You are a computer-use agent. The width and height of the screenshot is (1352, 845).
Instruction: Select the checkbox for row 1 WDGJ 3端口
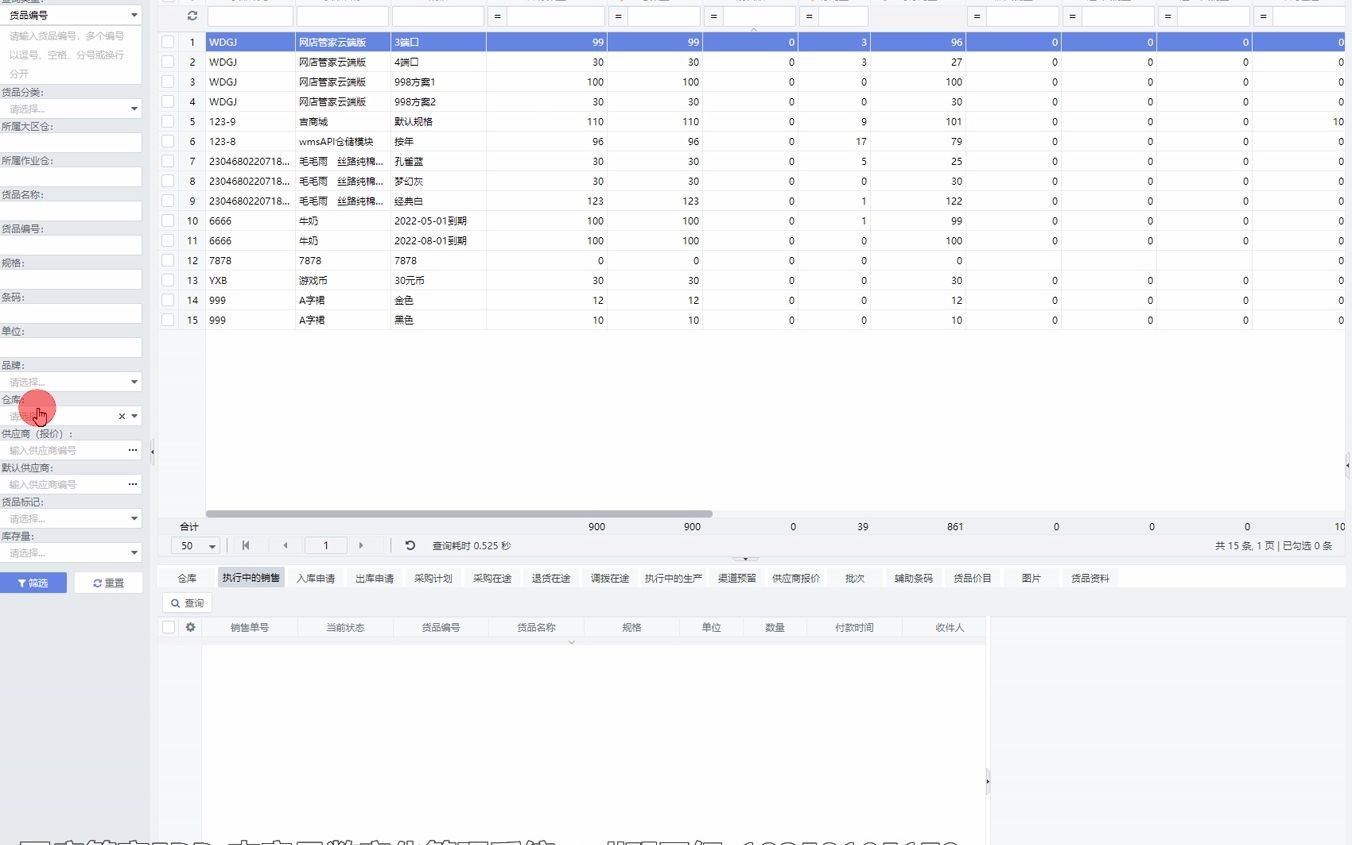pos(168,42)
